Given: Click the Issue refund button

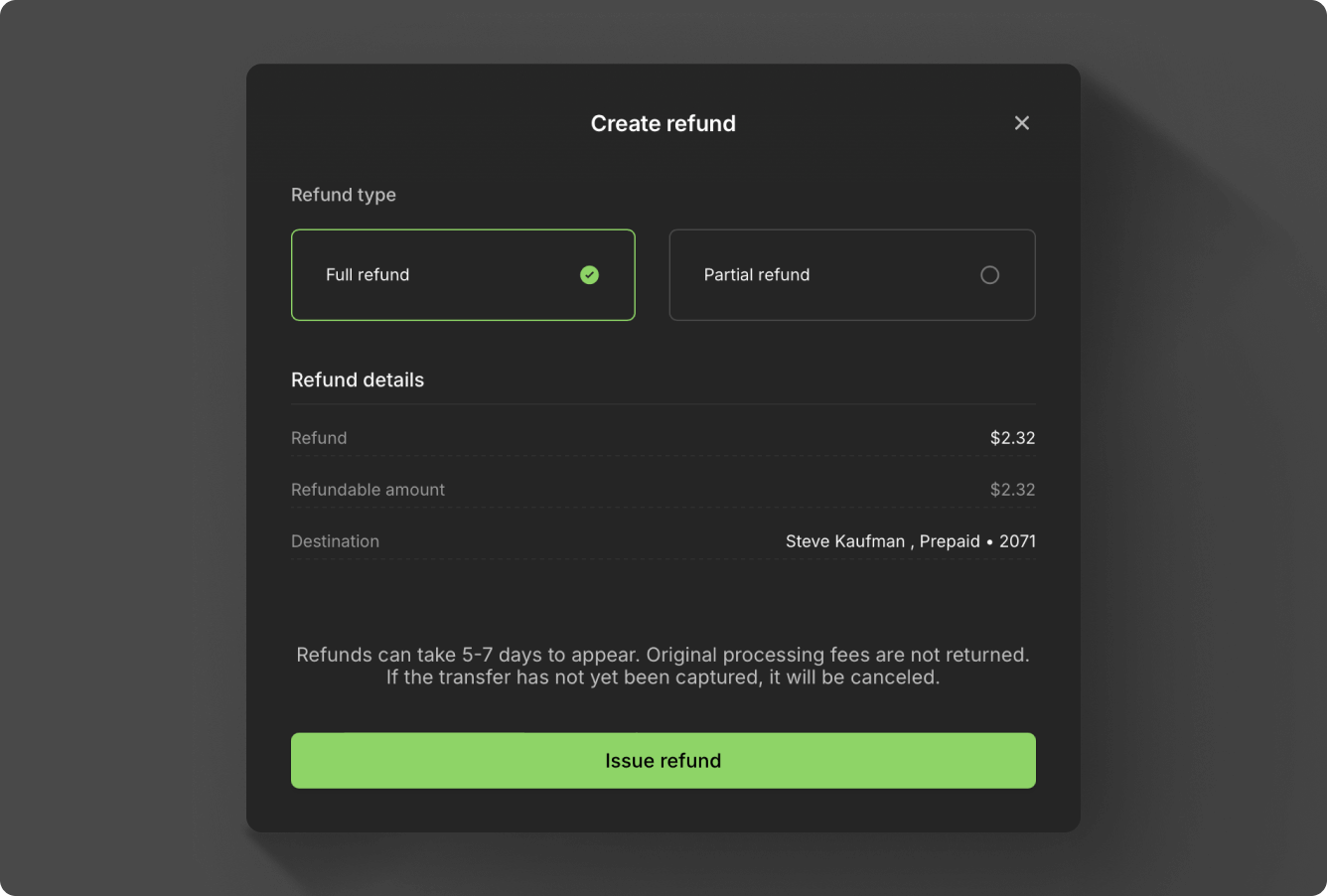Looking at the screenshot, I should [663, 761].
